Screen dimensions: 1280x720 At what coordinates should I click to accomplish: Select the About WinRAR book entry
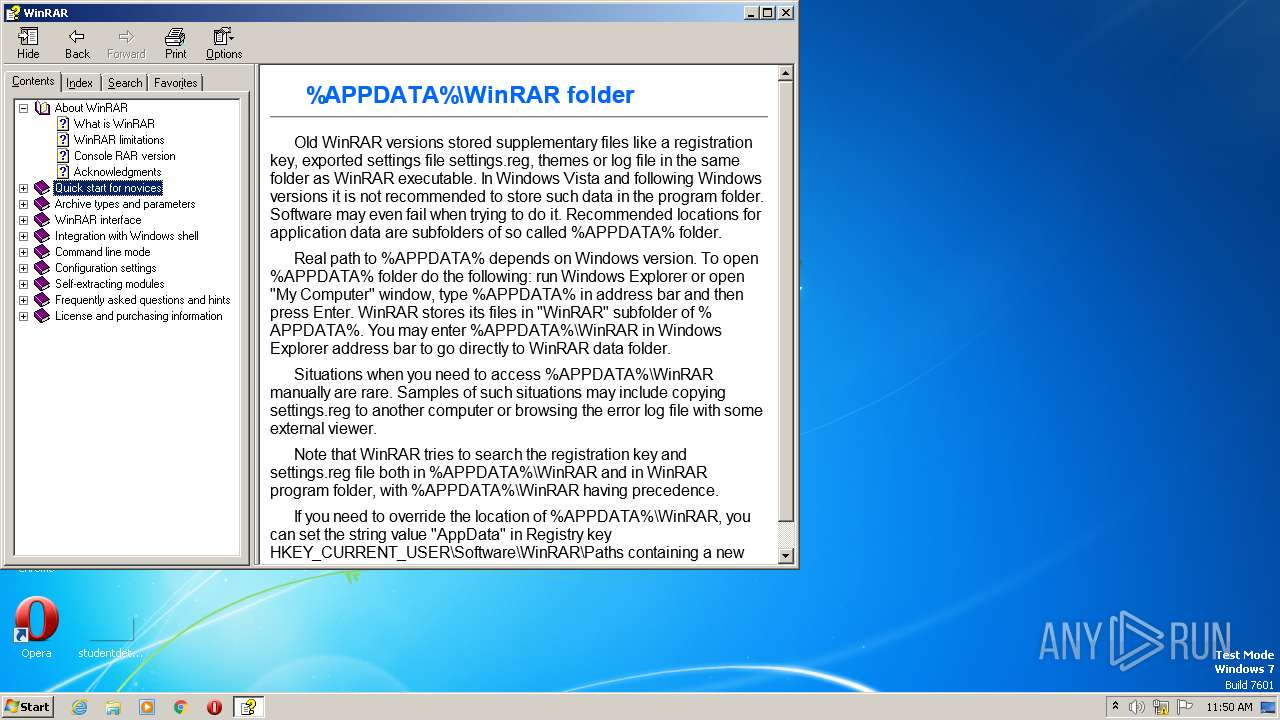[91, 108]
